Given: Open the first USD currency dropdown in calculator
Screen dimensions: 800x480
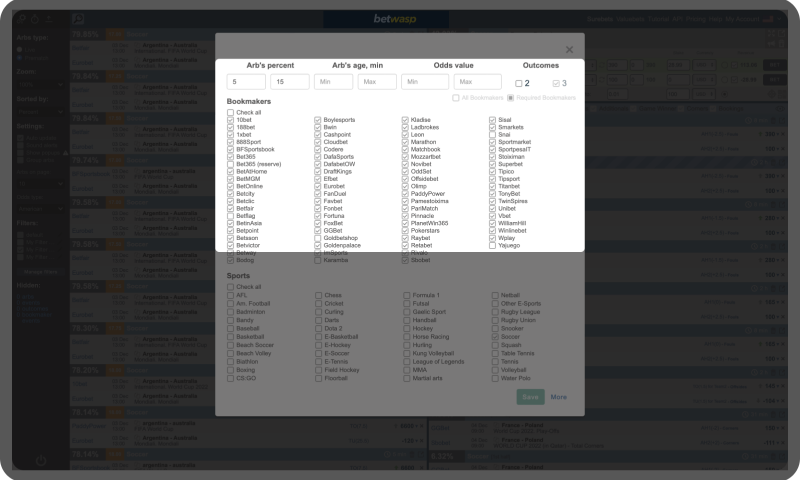Looking at the screenshot, I should [x=704, y=65].
